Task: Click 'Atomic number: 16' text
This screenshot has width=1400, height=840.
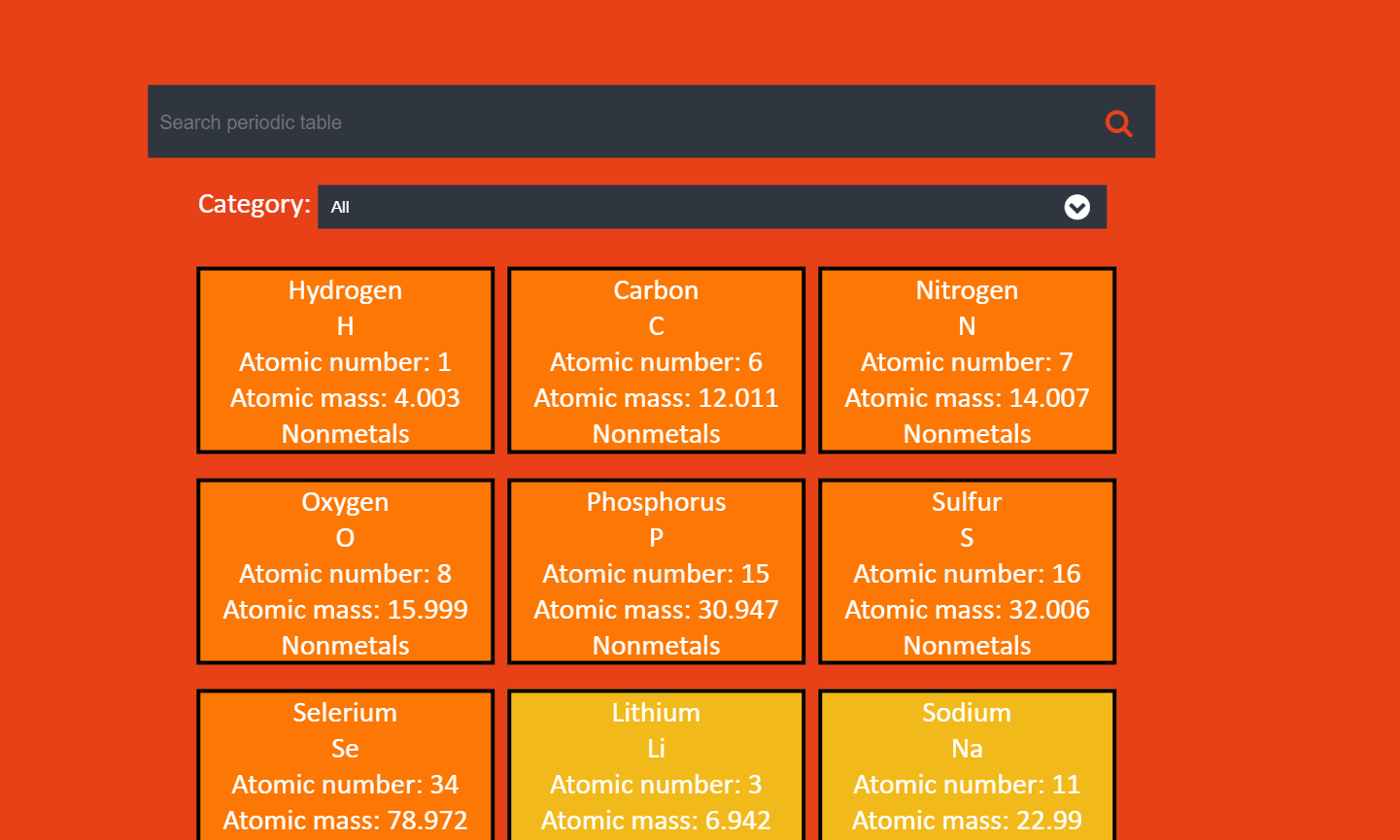Action: click(967, 574)
